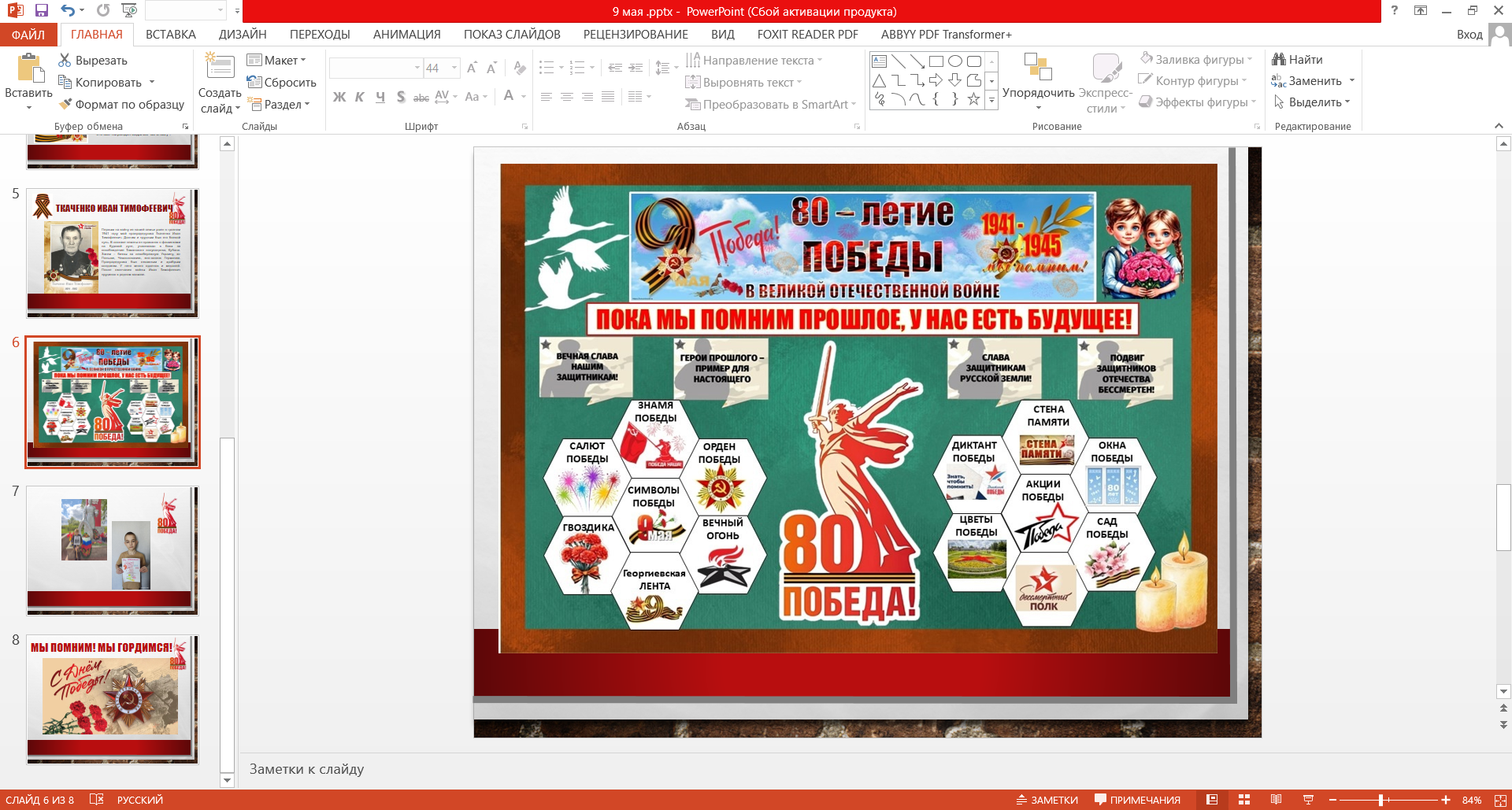Toggle underline Ч formatting
The height and width of the screenshot is (810, 1512).
(x=380, y=97)
